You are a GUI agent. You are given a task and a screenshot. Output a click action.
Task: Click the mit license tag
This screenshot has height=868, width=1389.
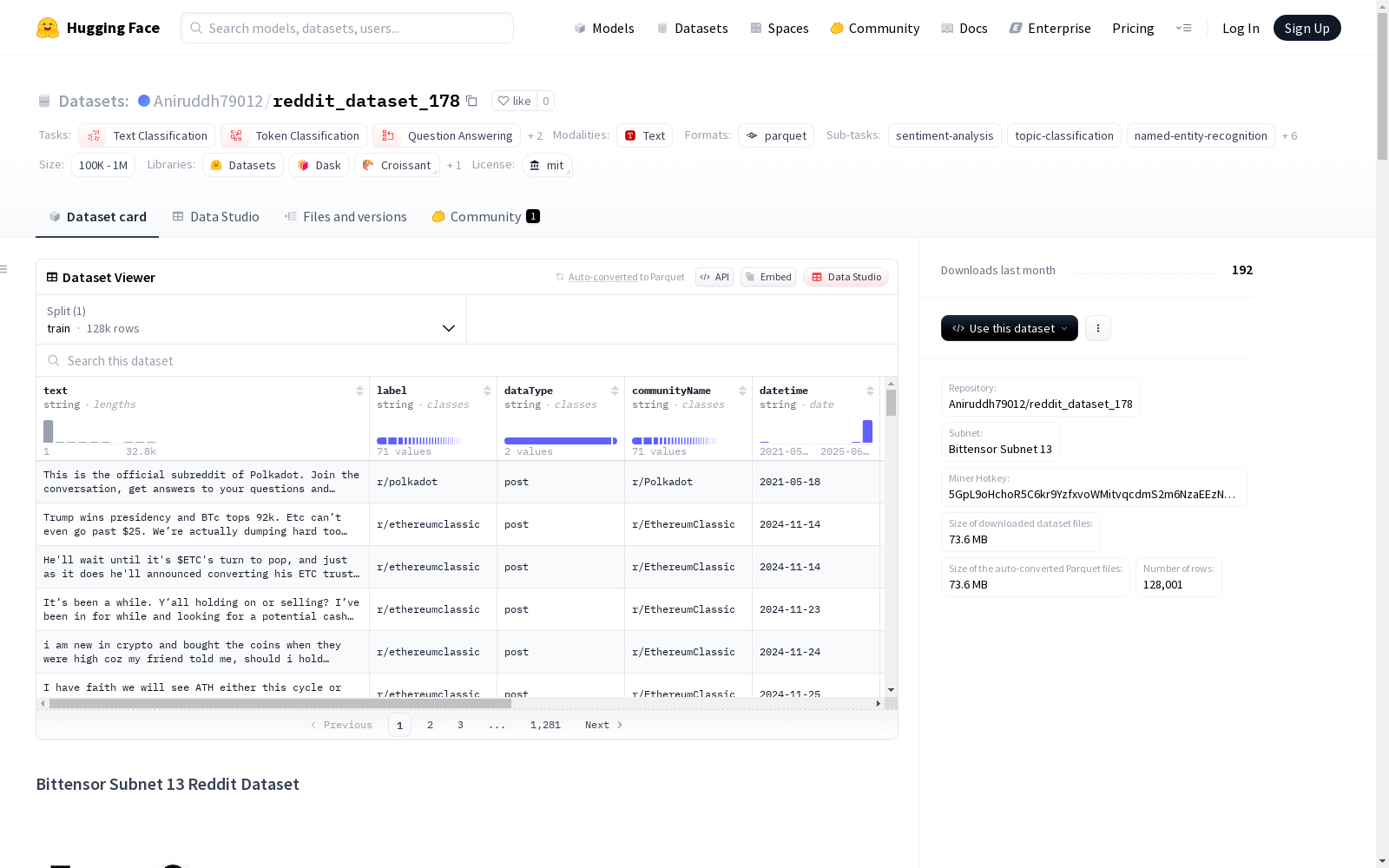547,165
